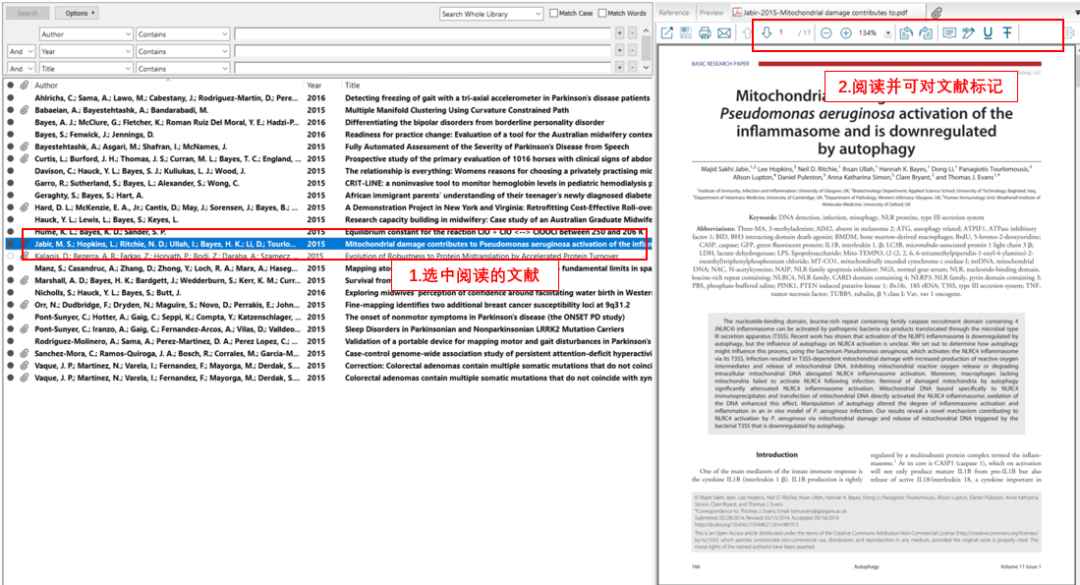This screenshot has width=1080, height=585.
Task: Rotate the PDF counterclockwise
Action: pyautogui.click(x=906, y=33)
